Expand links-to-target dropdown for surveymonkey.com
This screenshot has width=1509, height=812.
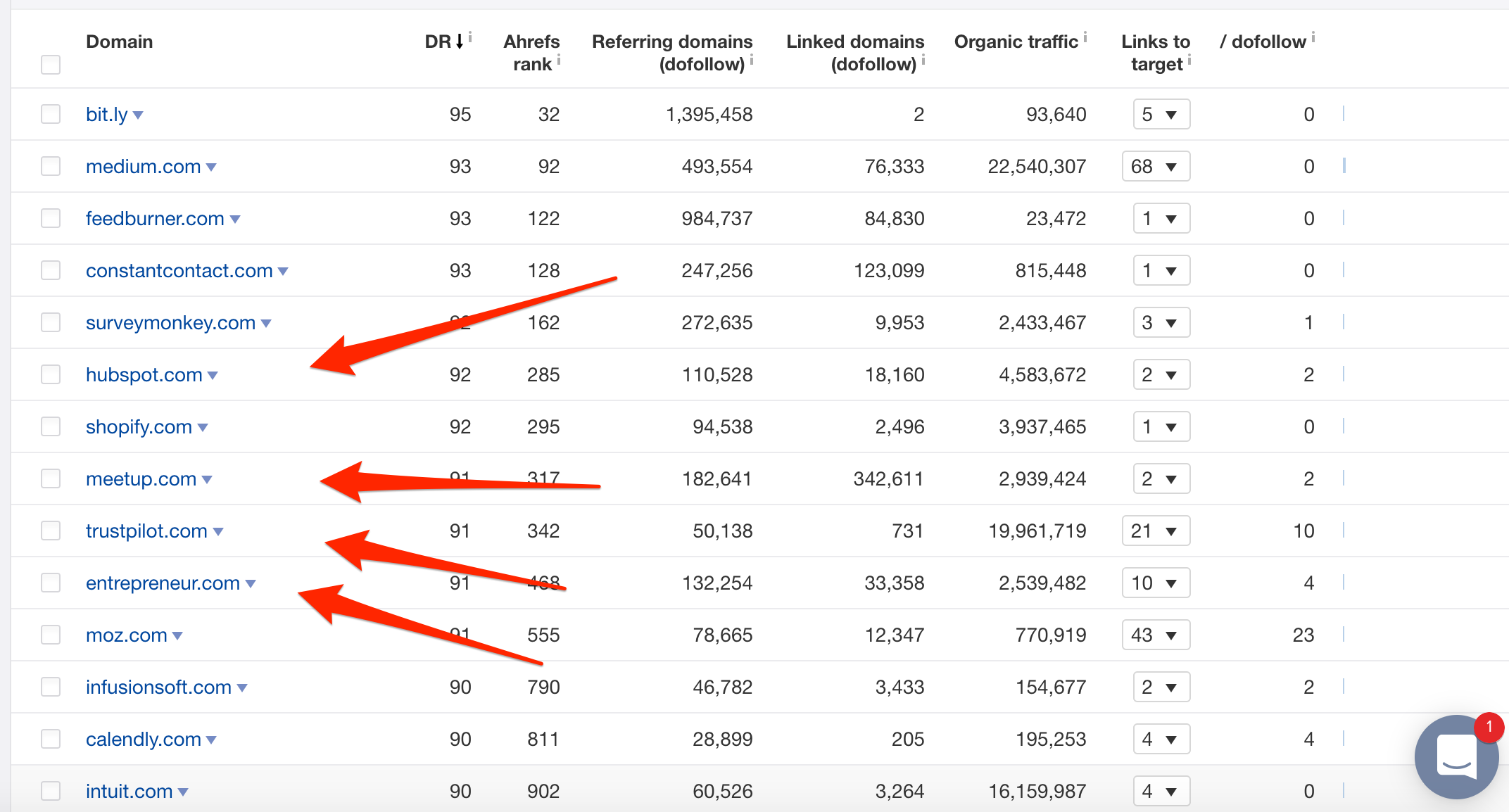[1161, 322]
